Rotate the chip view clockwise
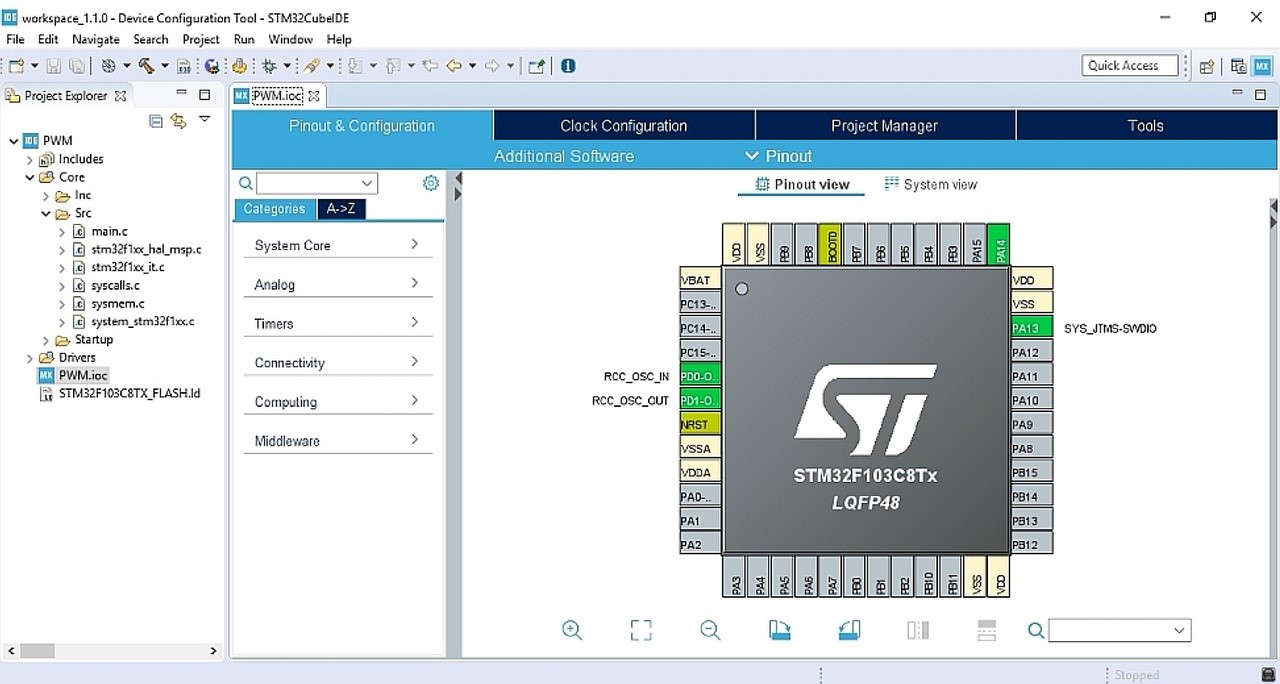The image size is (1280, 684). pyautogui.click(x=779, y=630)
